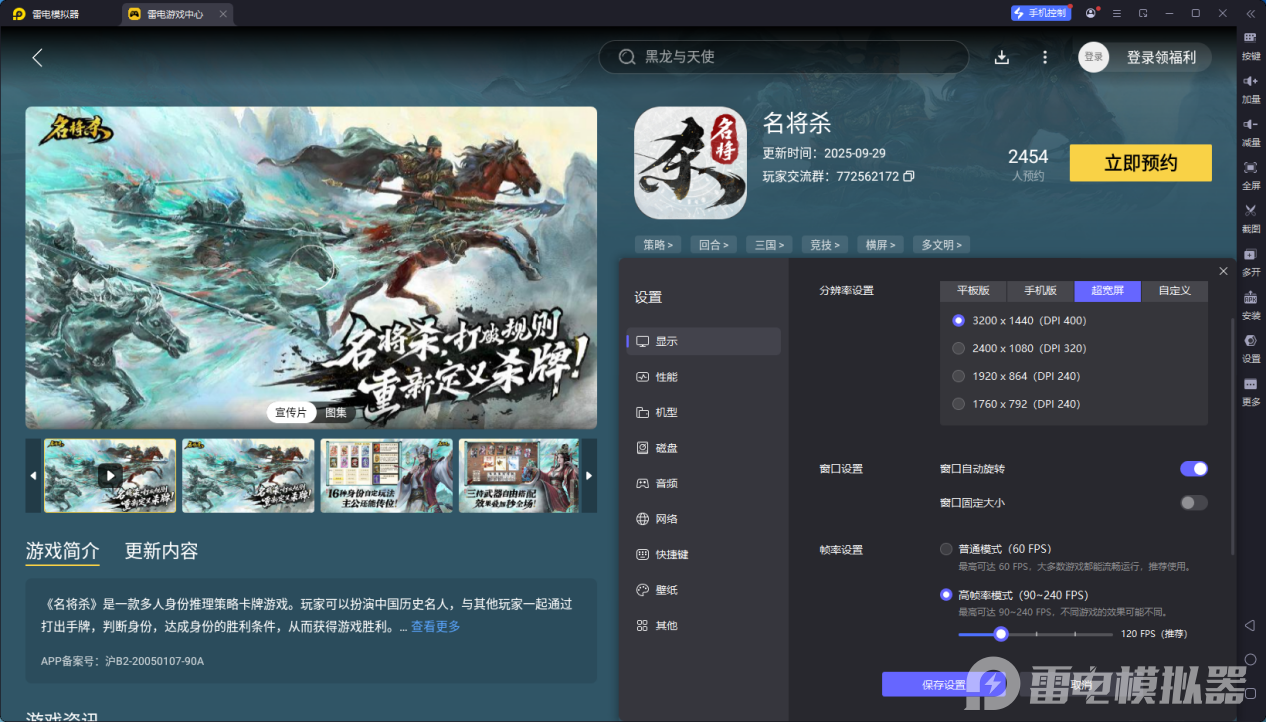This screenshot has width=1266, height=722.
Task: Expand the 三国 tag dropdown
Action: [768, 244]
